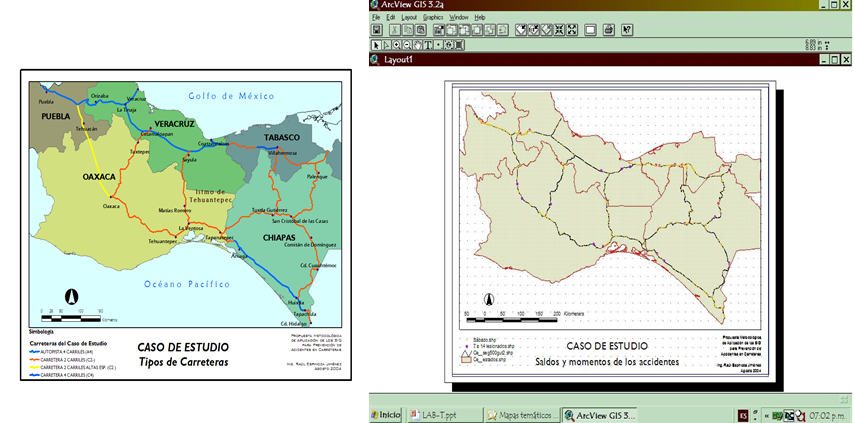
Task: Open the Help menu
Action: coord(480,18)
